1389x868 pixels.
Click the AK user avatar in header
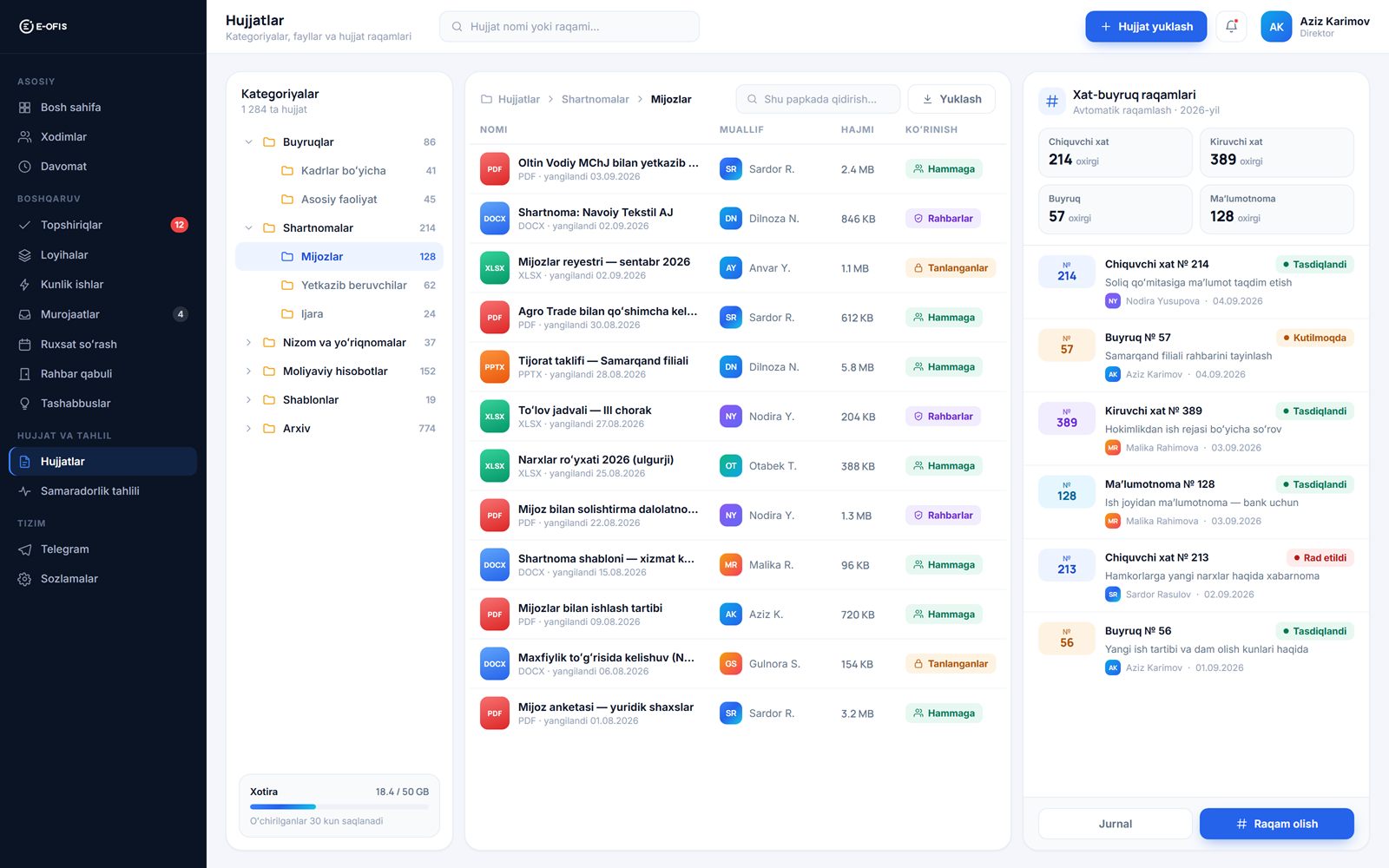(x=1276, y=27)
